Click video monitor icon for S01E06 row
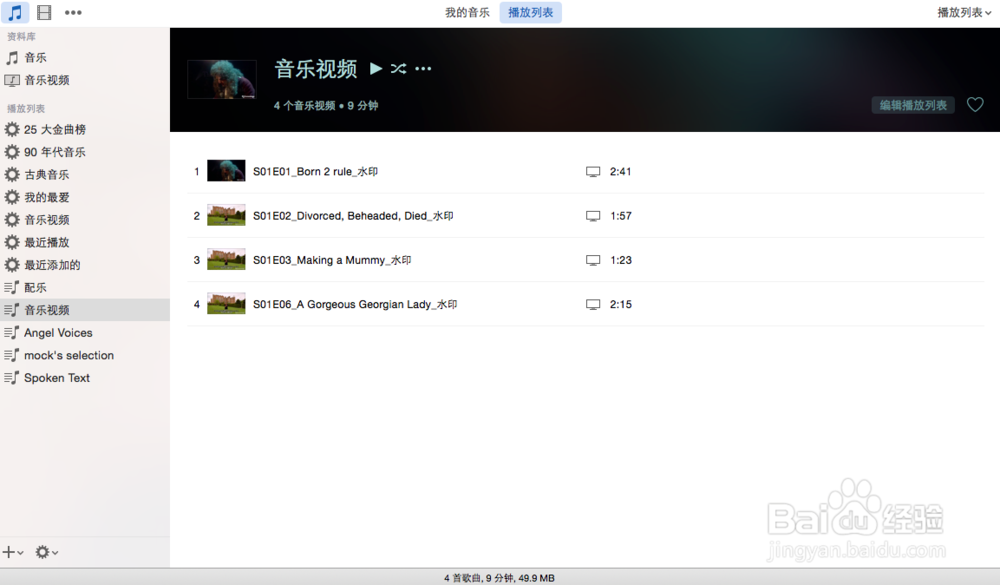Viewport: 1000px width, 585px height. tap(593, 304)
